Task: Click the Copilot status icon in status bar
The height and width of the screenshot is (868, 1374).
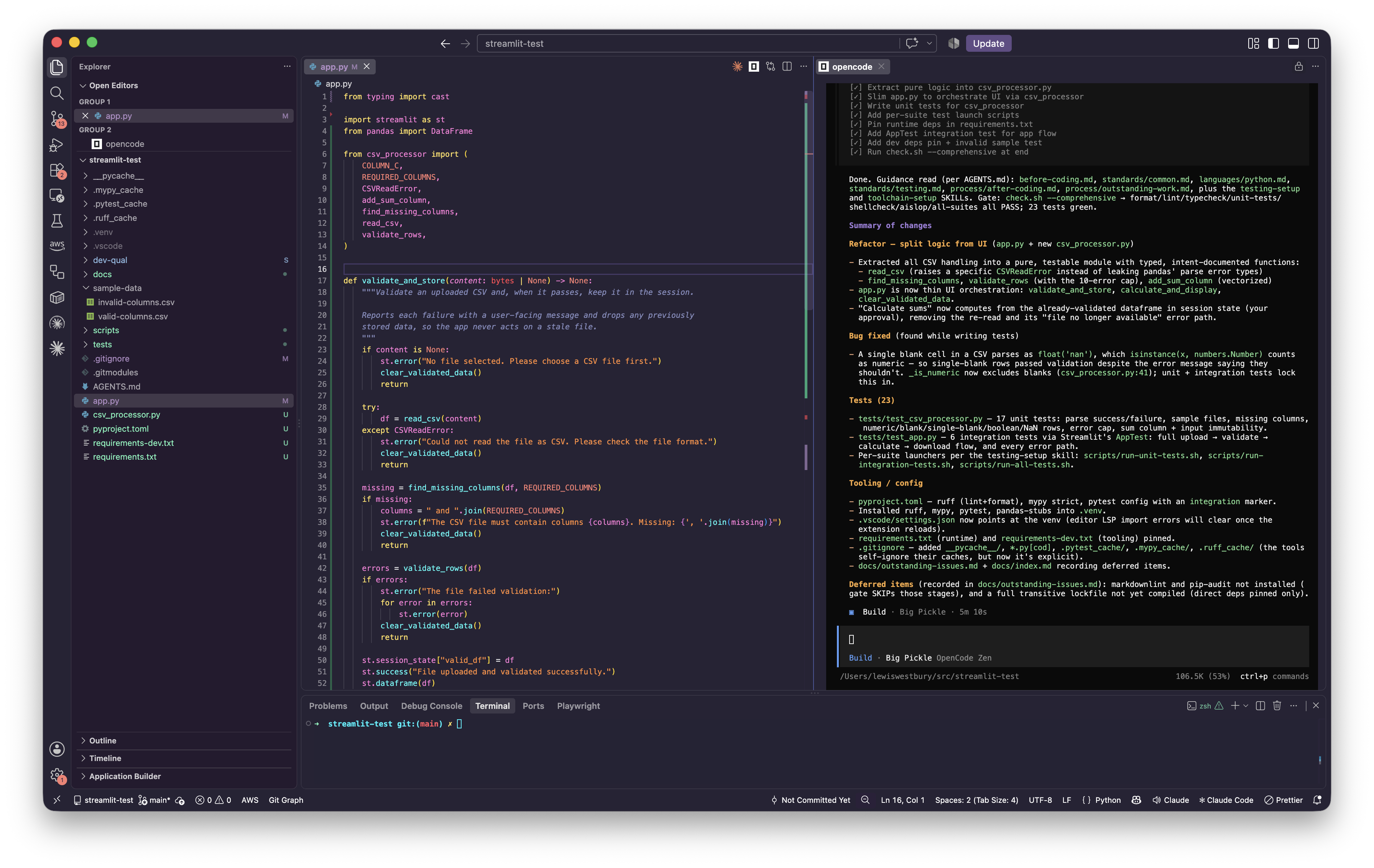Action: pos(1137,800)
